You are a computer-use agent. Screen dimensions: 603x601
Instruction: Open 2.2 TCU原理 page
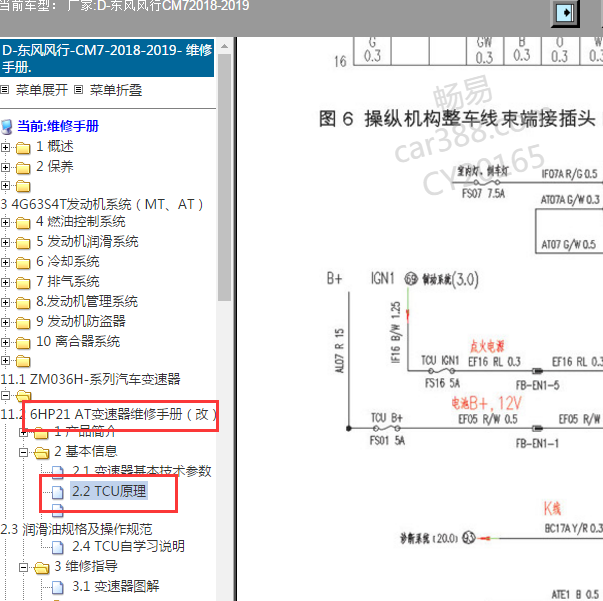(x=109, y=491)
